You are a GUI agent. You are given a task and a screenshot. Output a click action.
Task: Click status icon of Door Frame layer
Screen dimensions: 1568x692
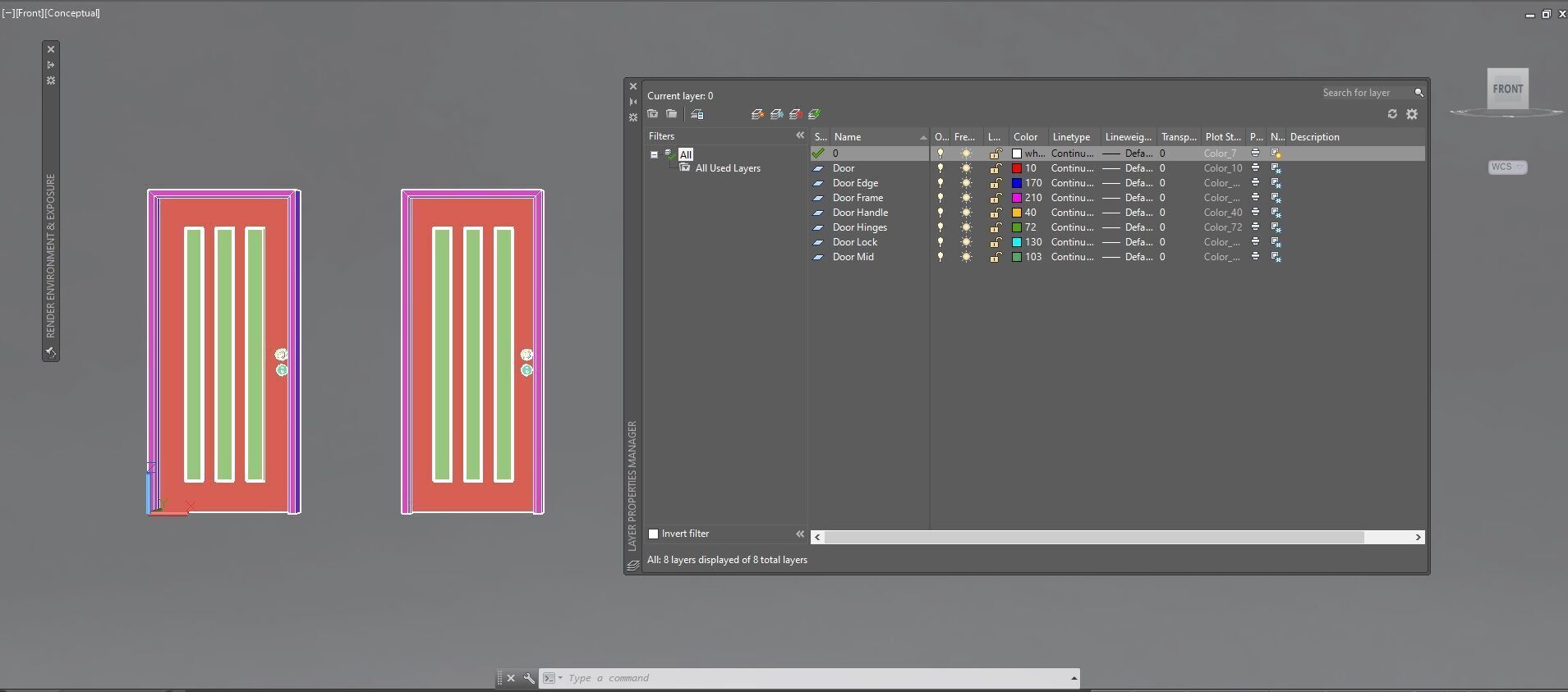[x=818, y=198]
